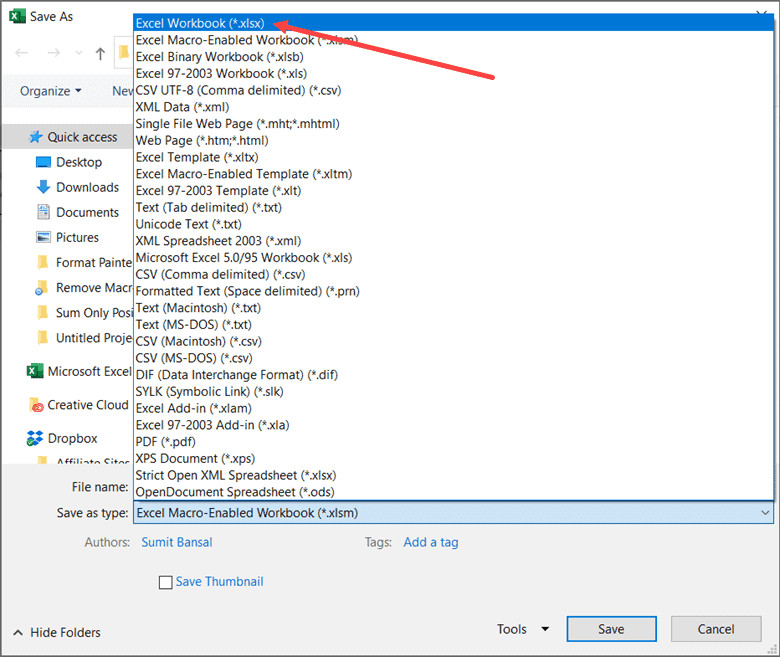Open the Desktop folder icon
The image size is (780, 657).
(x=43, y=162)
